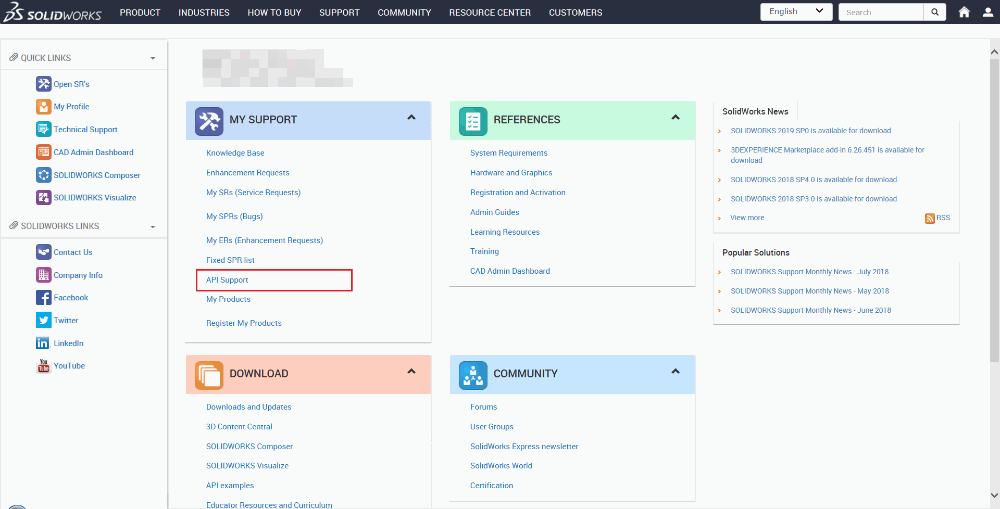Open the System Requirements link
The image size is (1000, 509).
(509, 153)
